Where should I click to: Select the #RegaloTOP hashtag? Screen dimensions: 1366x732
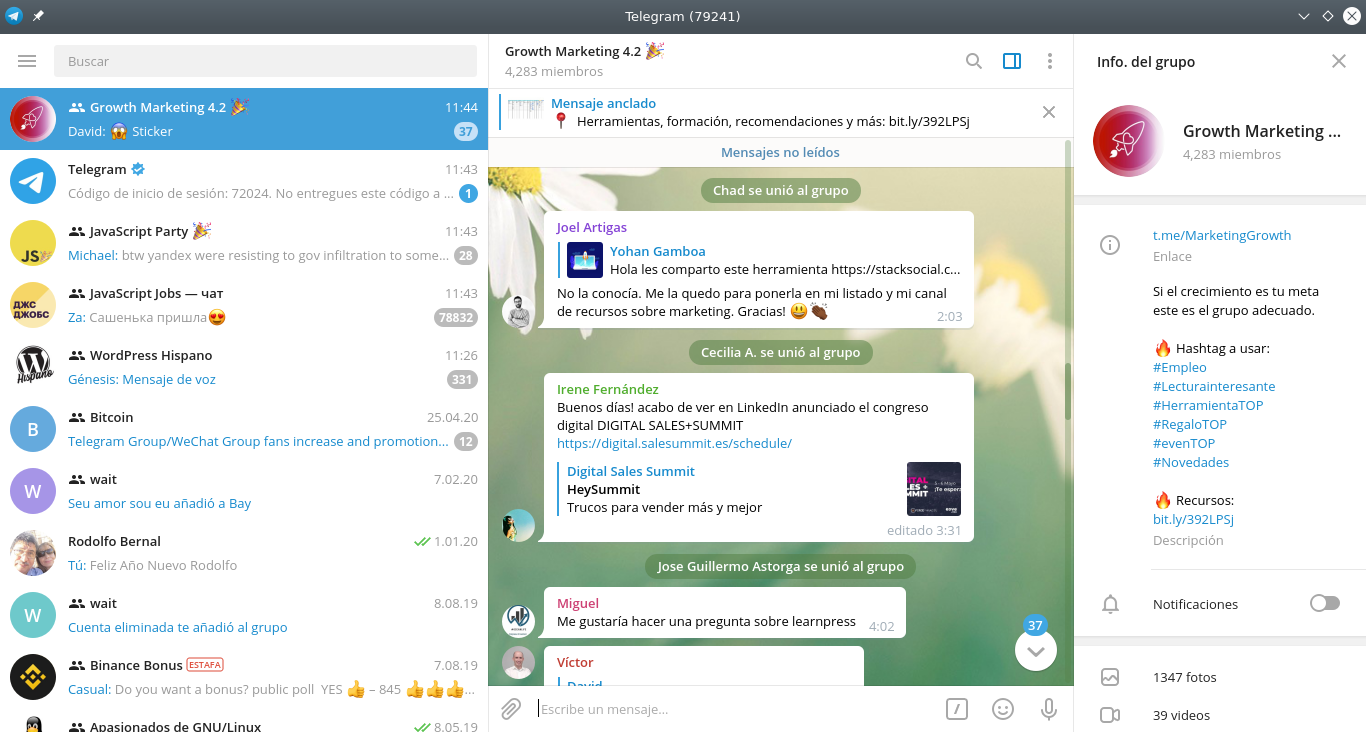click(1190, 424)
